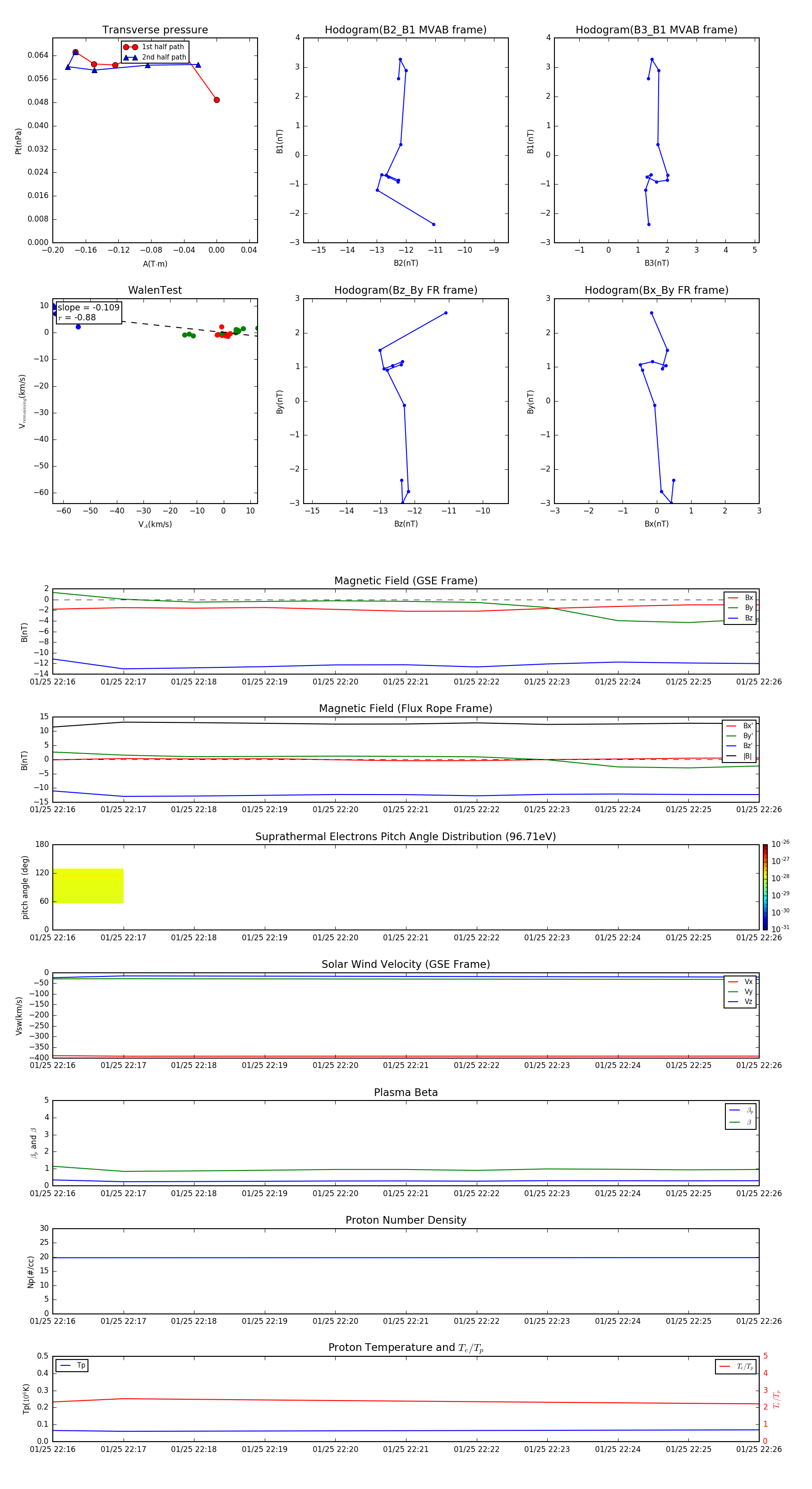Select the |B| entry in the Flux Rope legend
Screen dimensions: 812x1489
tap(740, 756)
